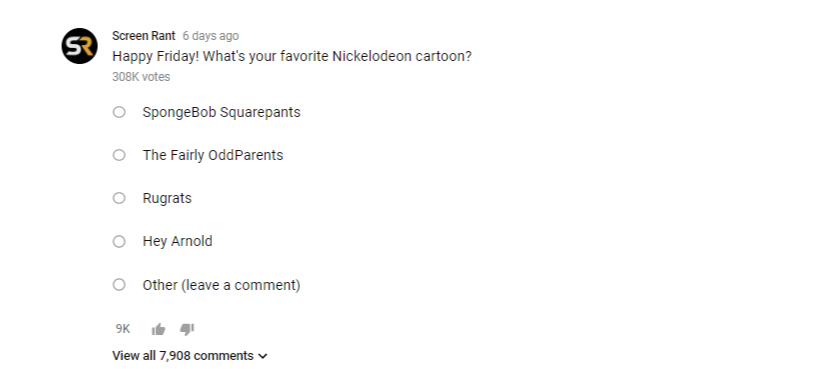Viewport: 815px width, 369px height.
Task: Click the 9K like count
Action: pyautogui.click(x=123, y=329)
